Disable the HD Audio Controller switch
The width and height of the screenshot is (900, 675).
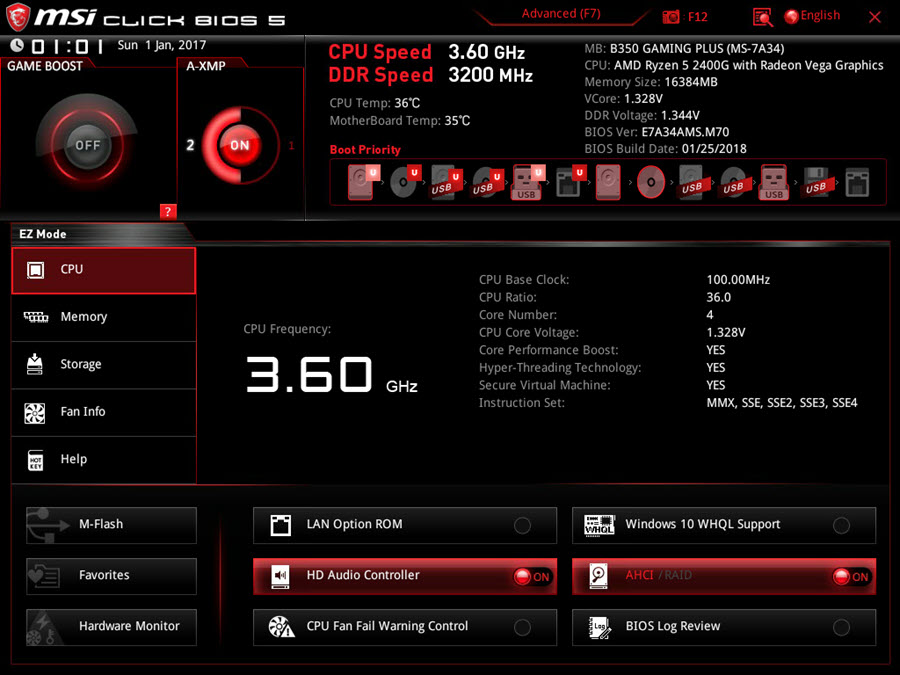(x=531, y=577)
